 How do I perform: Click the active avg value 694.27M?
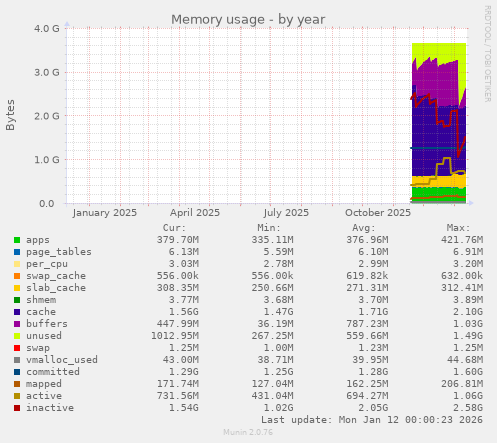tap(367, 396)
